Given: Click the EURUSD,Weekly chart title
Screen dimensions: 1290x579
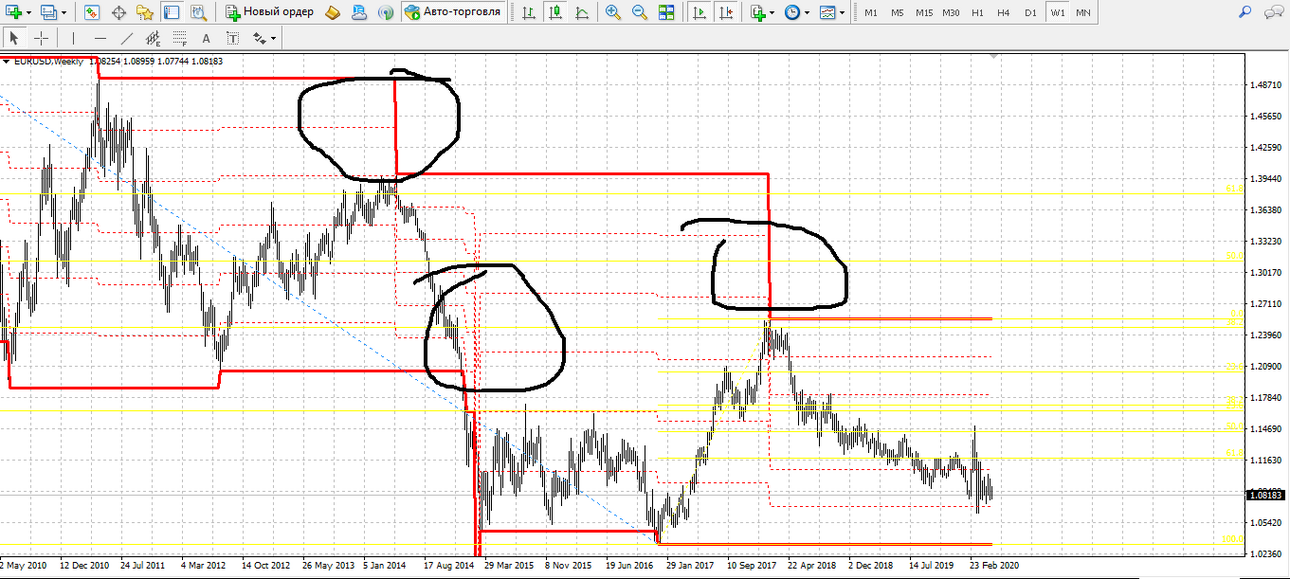Looking at the screenshot, I should point(47,61).
